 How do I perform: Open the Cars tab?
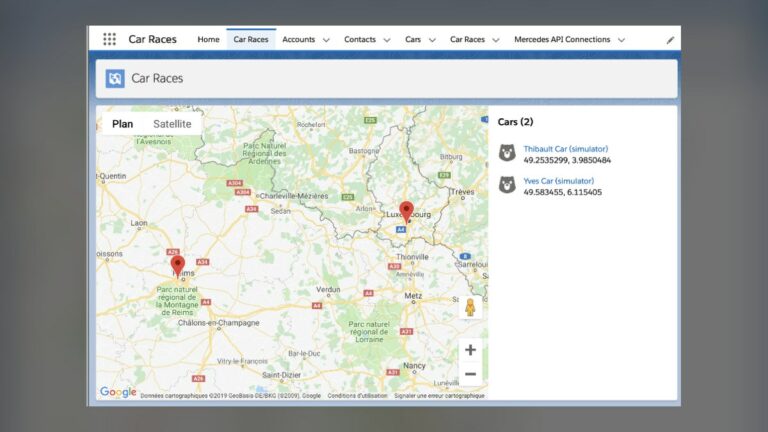tap(412, 39)
